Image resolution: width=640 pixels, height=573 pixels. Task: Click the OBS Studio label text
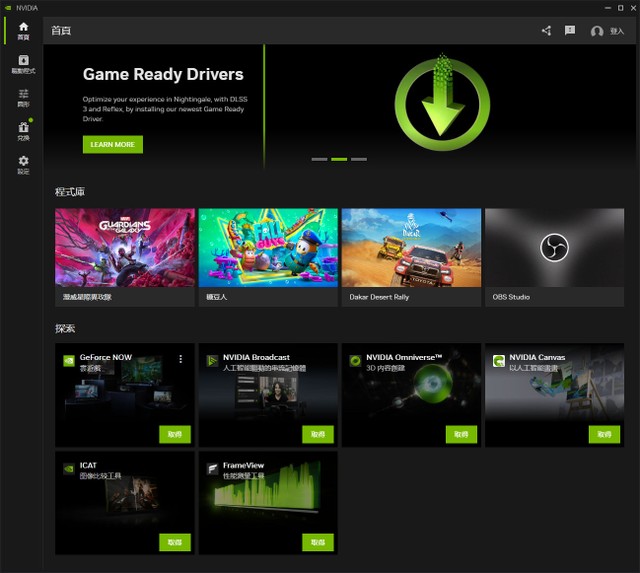[511, 297]
